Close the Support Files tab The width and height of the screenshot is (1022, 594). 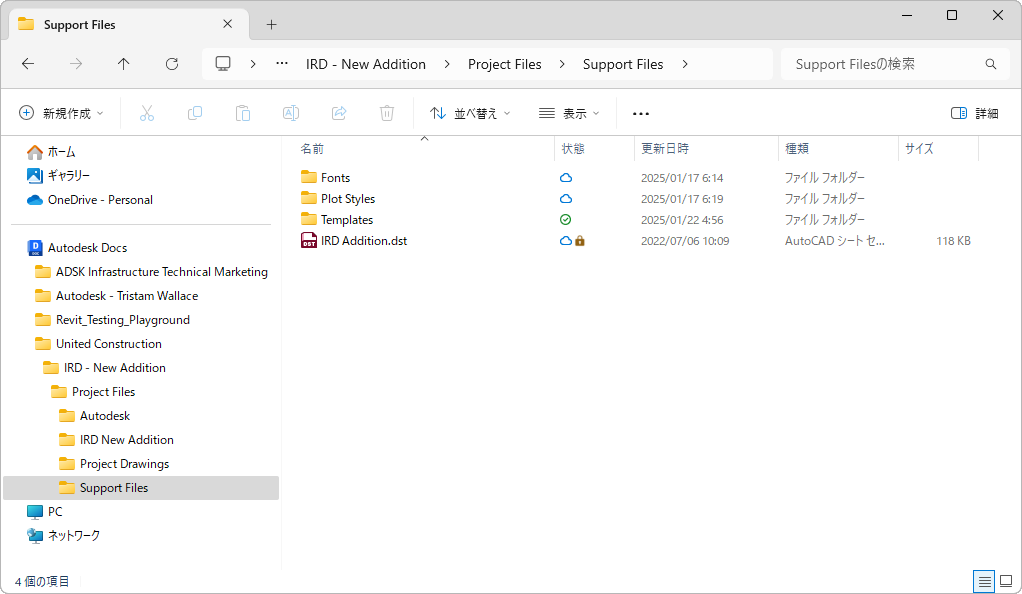pyautogui.click(x=227, y=24)
